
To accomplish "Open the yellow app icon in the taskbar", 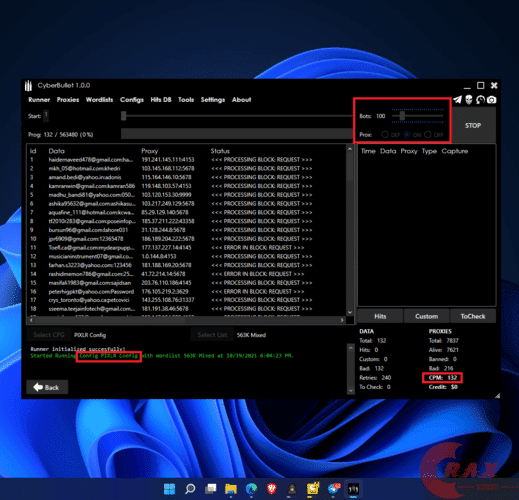I will tap(313, 489).
